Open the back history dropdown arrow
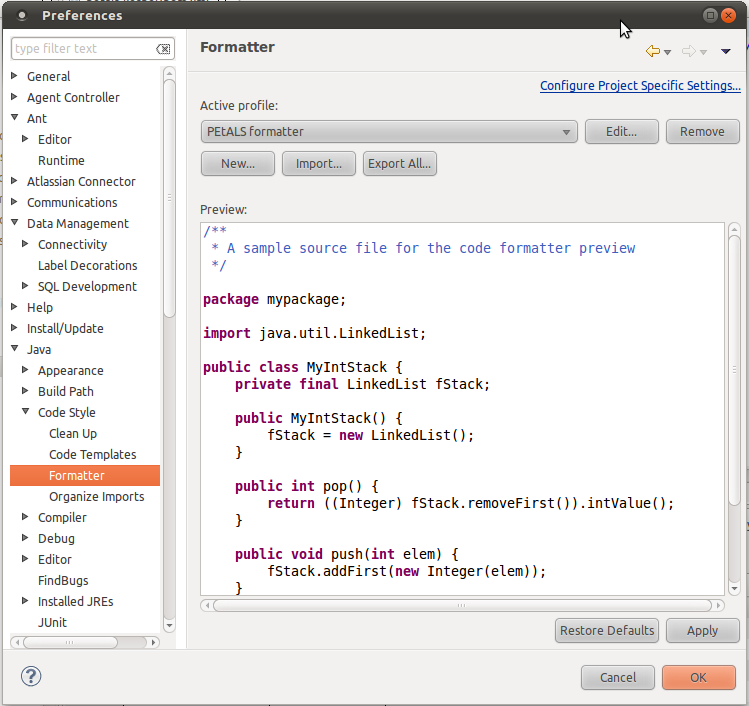Screen dimensions: 749x706 point(668,52)
